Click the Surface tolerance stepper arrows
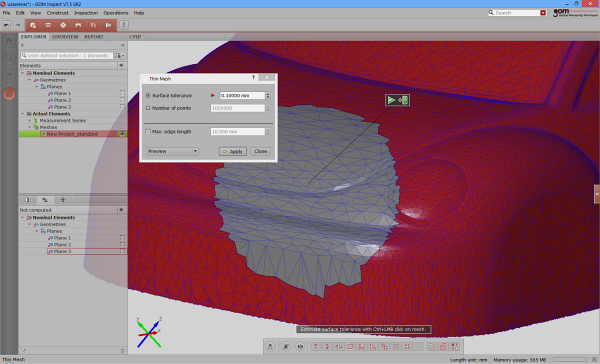Viewport: 600px width, 364px height. tap(268, 95)
